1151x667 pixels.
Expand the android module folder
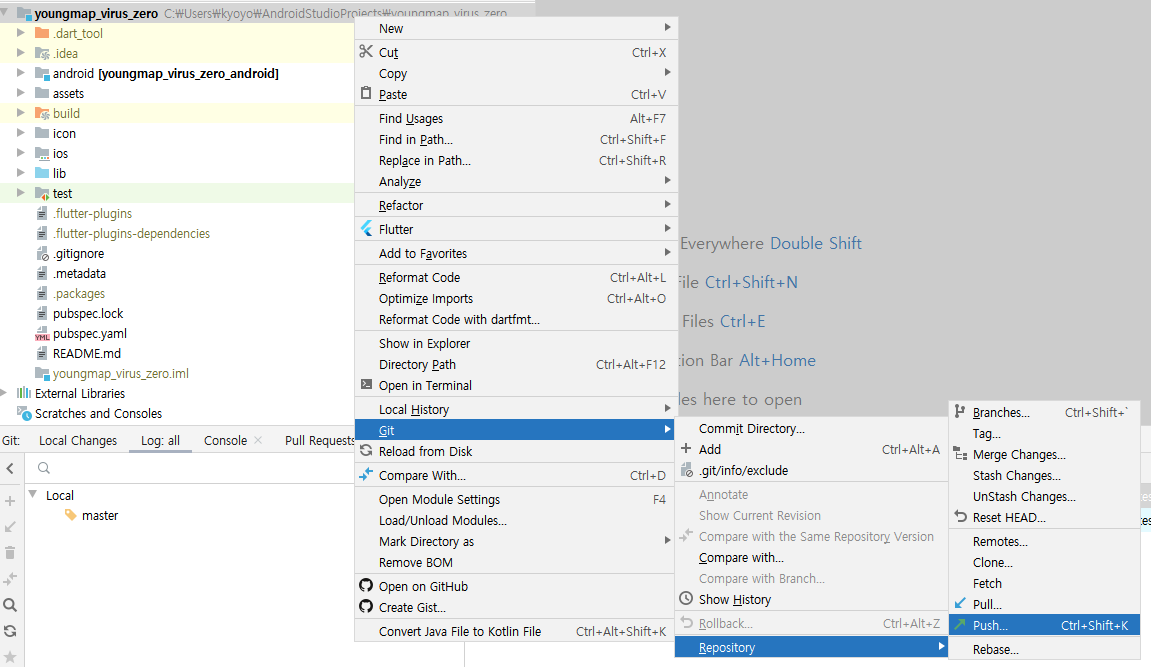pos(21,73)
